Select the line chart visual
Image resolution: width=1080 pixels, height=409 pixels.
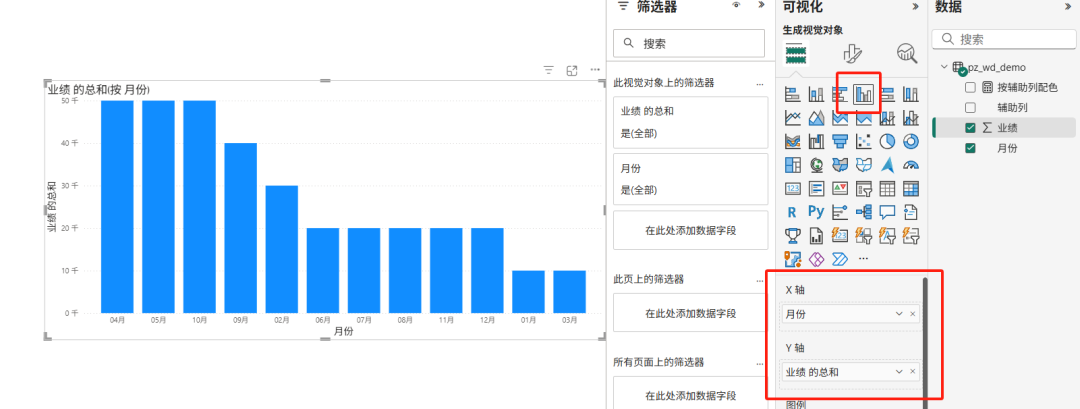point(793,118)
